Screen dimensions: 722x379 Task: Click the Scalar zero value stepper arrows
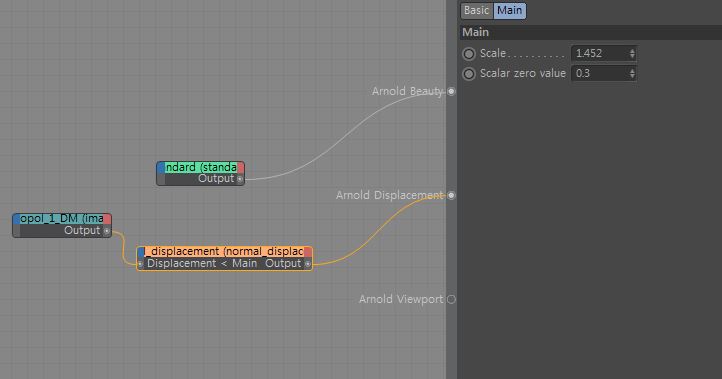pos(632,73)
